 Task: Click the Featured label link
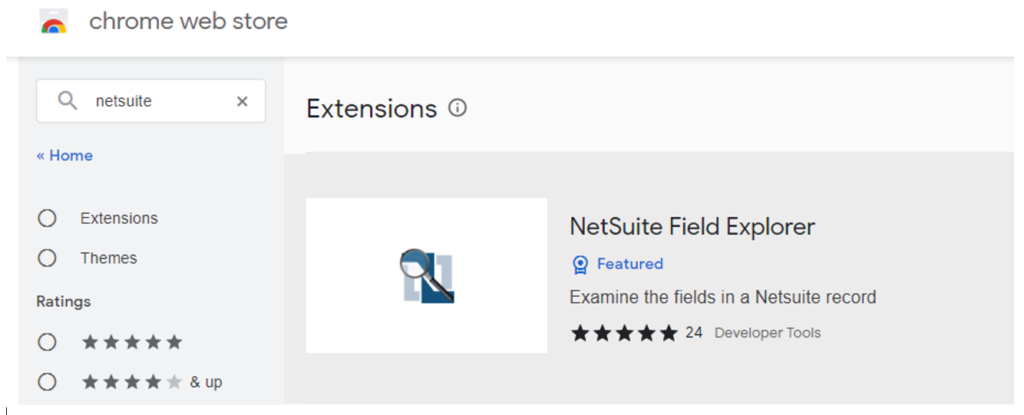click(630, 264)
